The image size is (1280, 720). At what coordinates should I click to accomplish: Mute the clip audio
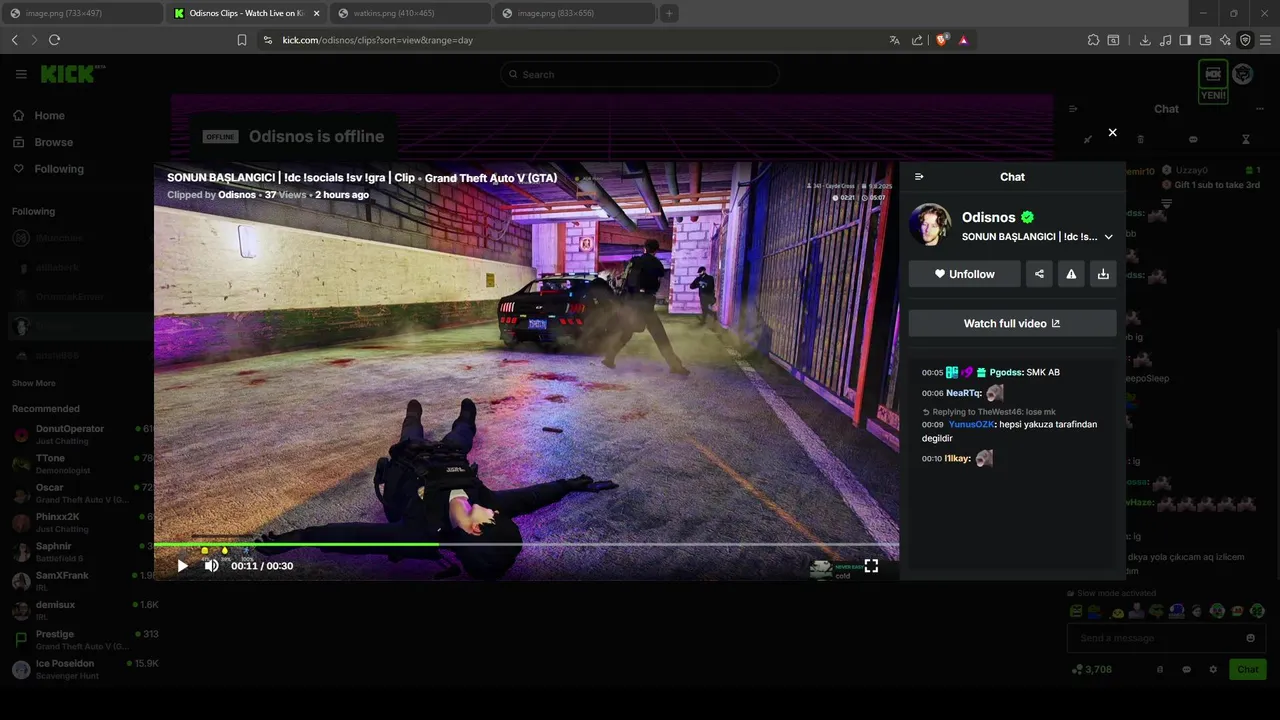tap(211, 566)
